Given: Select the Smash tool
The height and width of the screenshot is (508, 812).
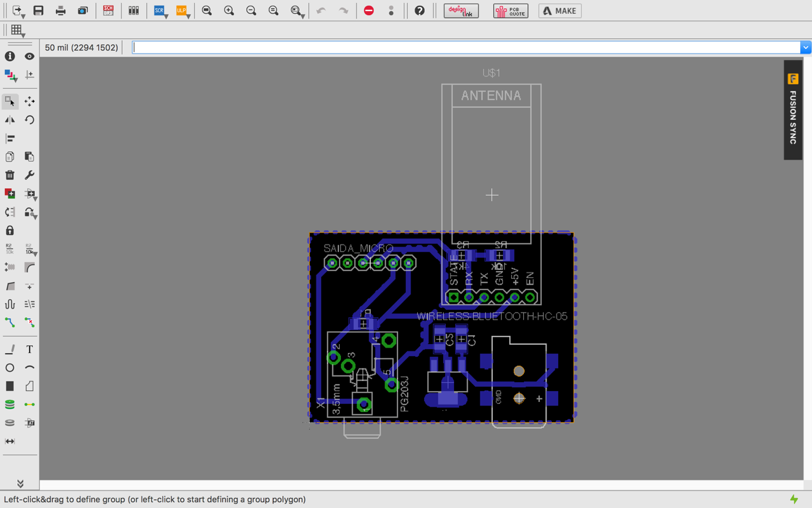Looking at the screenshot, I should (x=10, y=267).
